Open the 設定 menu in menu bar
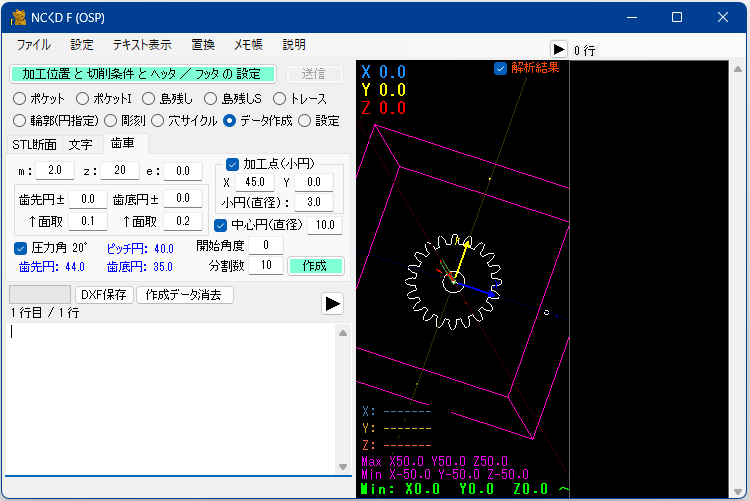Image resolution: width=750 pixels, height=501 pixels. tap(82, 45)
